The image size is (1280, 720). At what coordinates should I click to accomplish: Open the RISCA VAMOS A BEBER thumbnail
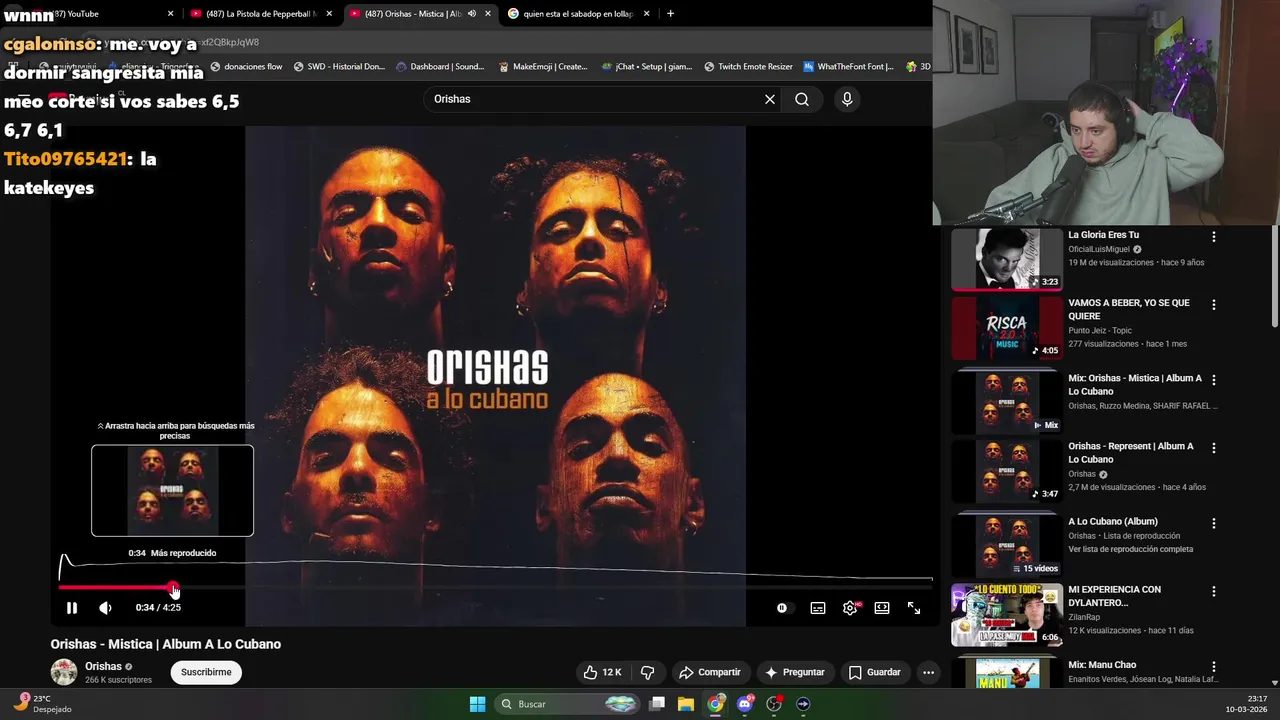[x=1007, y=327]
